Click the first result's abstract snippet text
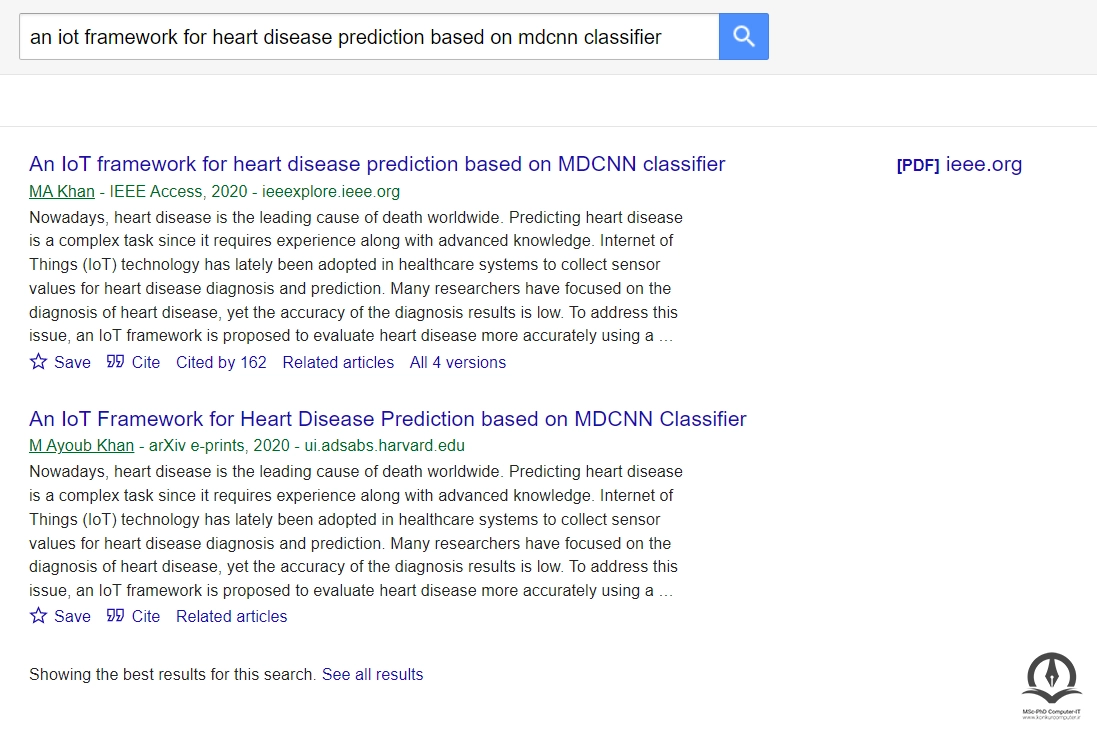This screenshot has height=730, width=1097. click(x=355, y=276)
